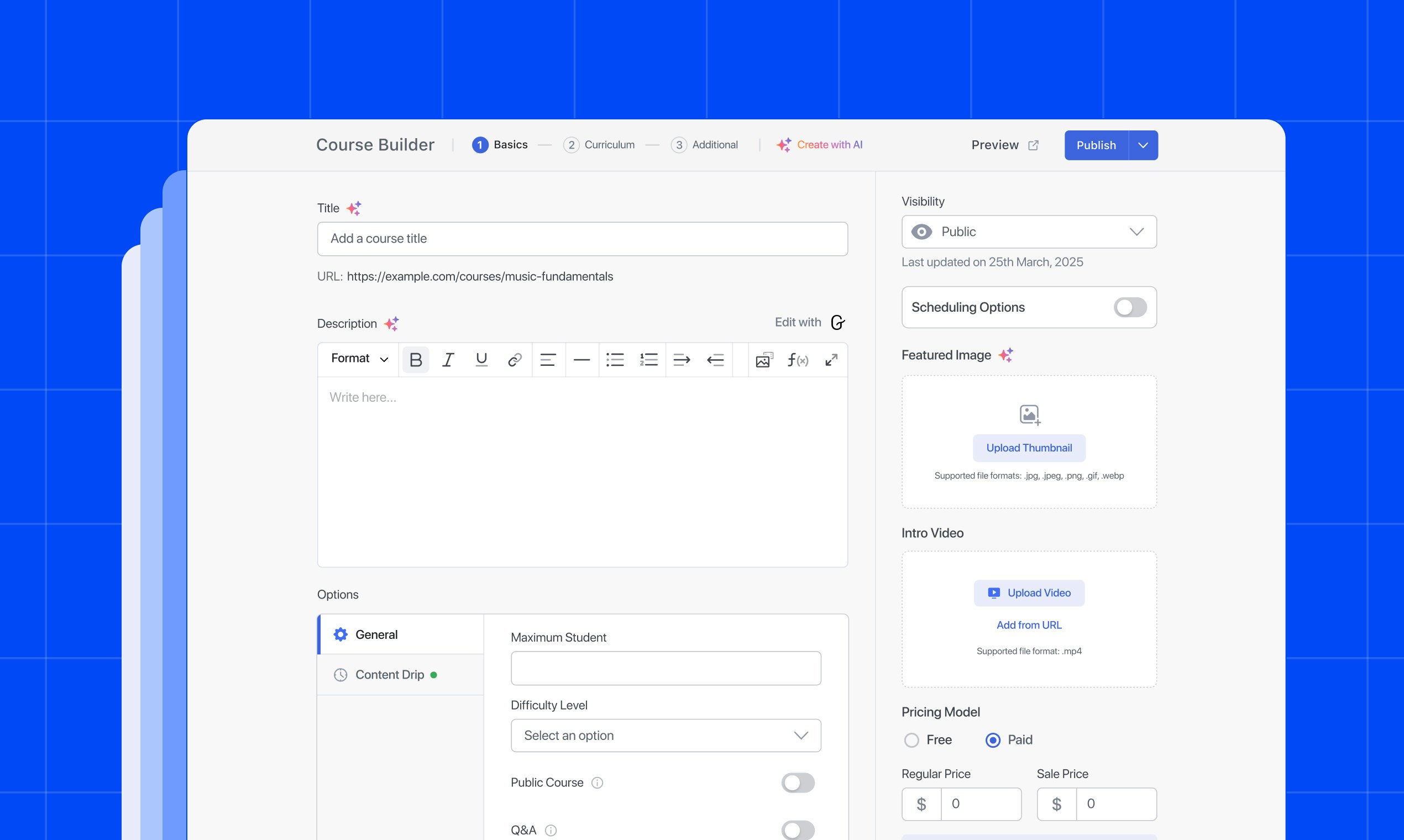
Task: Go to Curriculum step
Action: tap(599, 145)
